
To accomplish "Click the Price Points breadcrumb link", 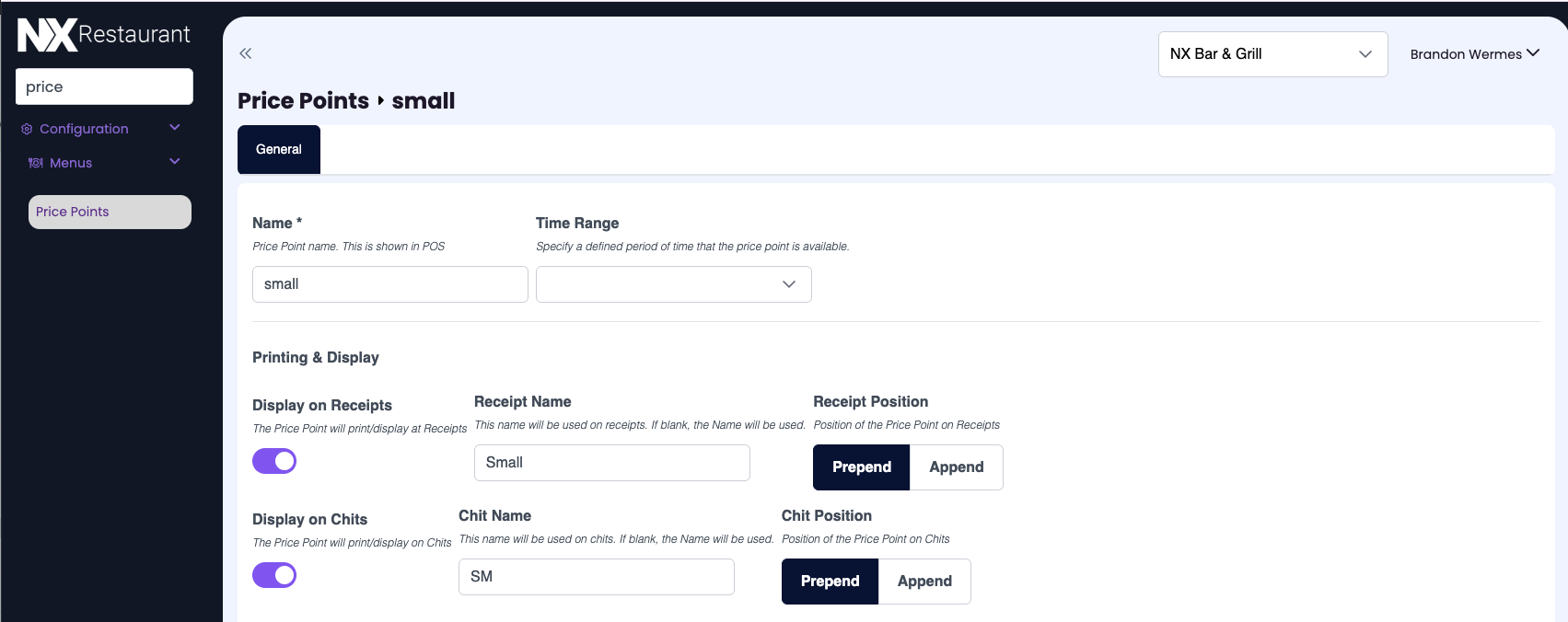I will pyautogui.click(x=303, y=101).
